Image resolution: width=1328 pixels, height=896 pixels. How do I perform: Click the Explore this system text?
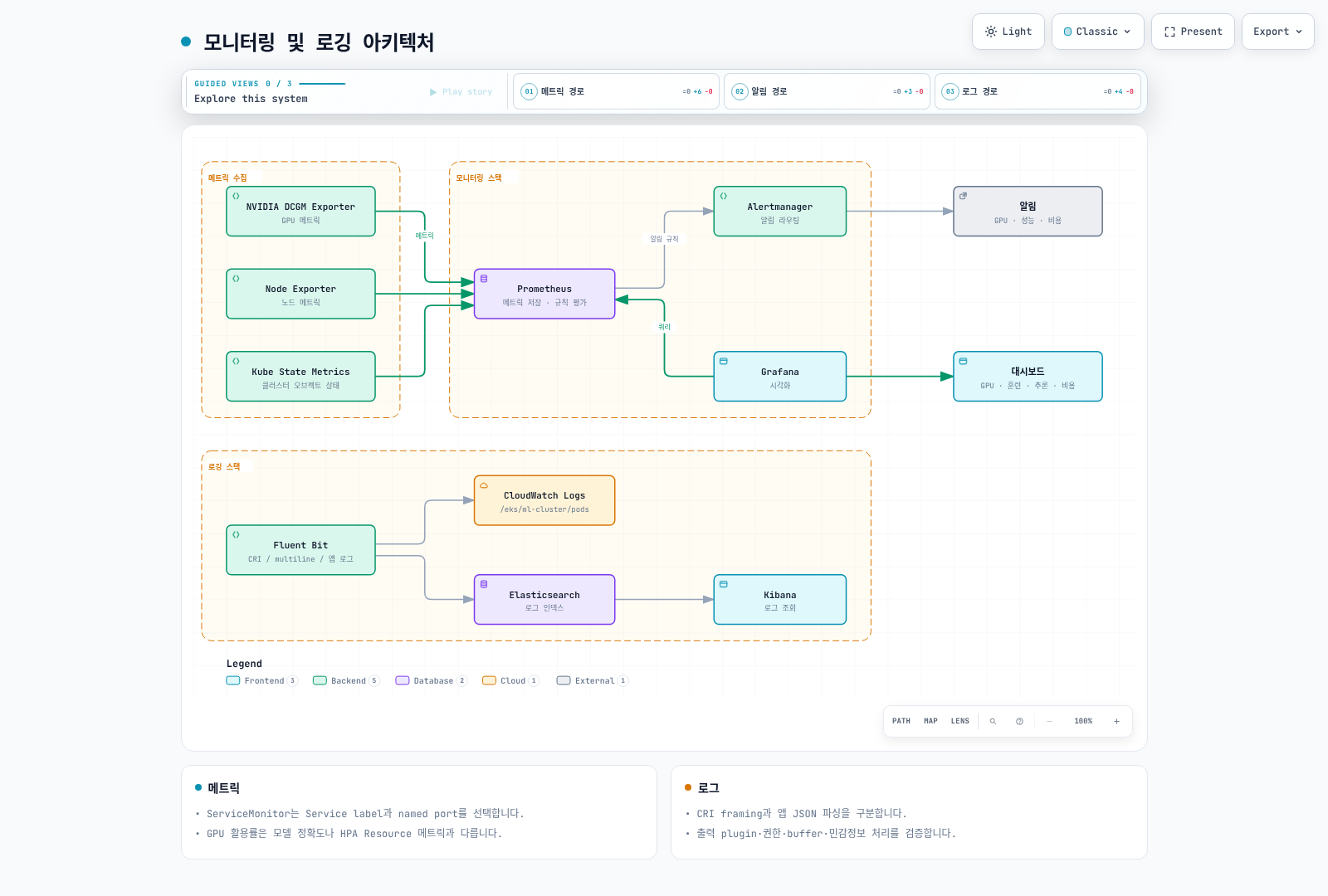251,99
